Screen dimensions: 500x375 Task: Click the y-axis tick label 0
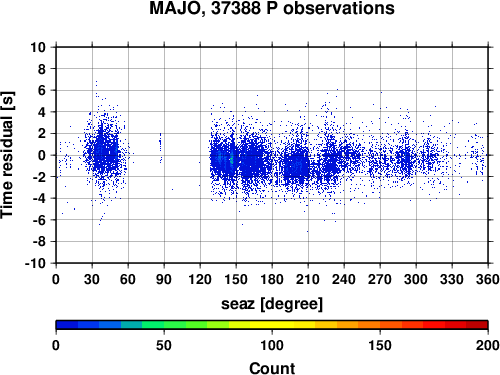coord(42,155)
